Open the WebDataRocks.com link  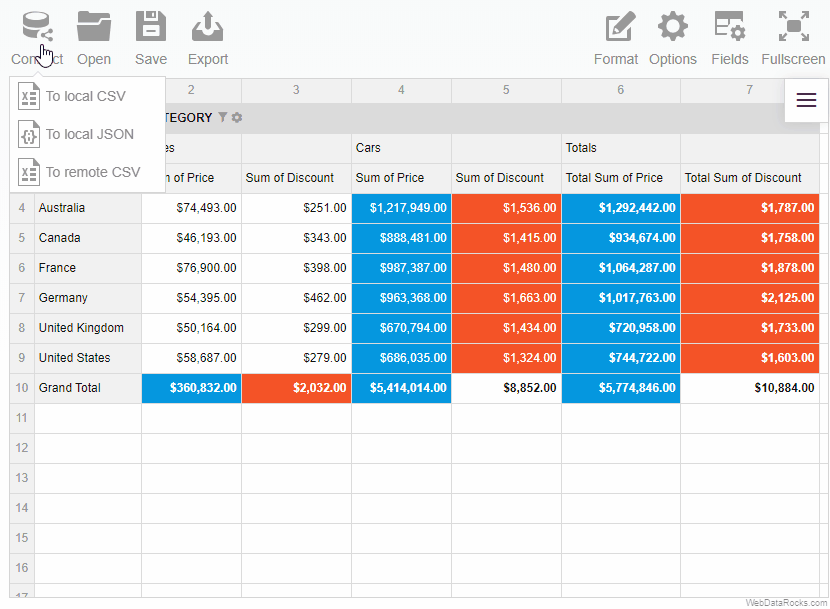point(786,601)
